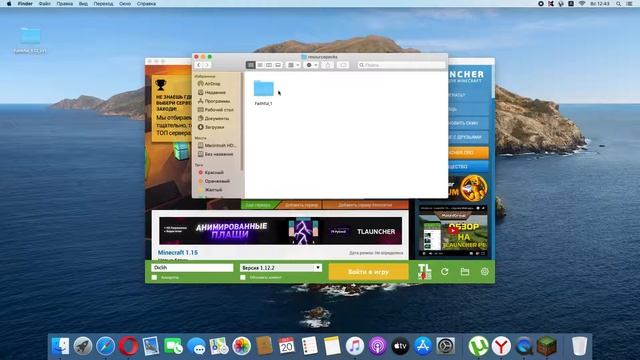Viewport: 640px width, 360px height.
Task: Open the TLauncher game folder icon
Action: 464,271
